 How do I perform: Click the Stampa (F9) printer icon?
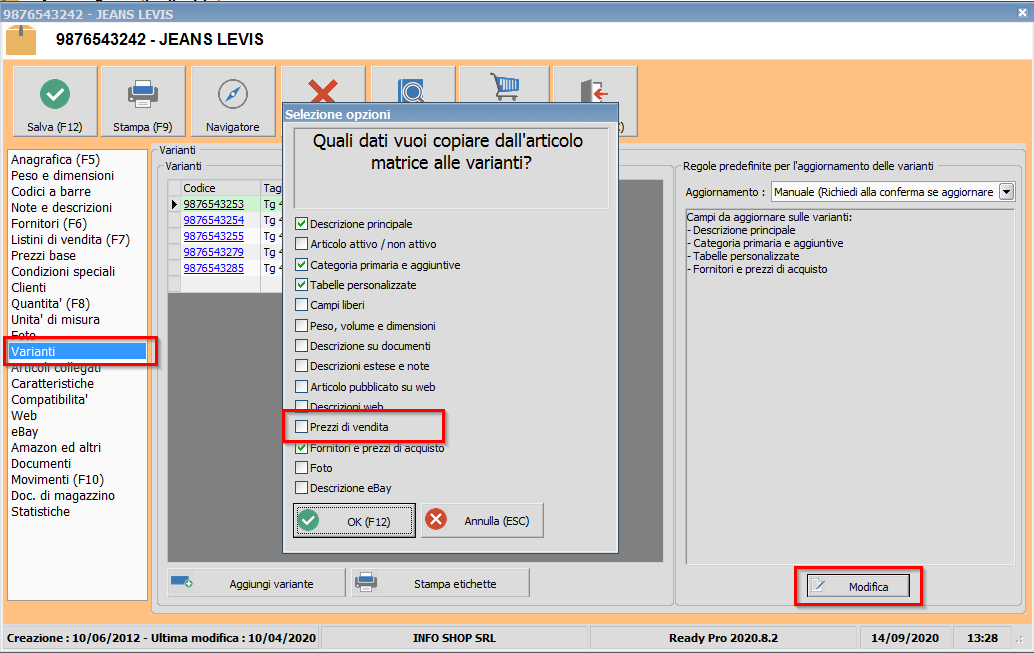142,94
